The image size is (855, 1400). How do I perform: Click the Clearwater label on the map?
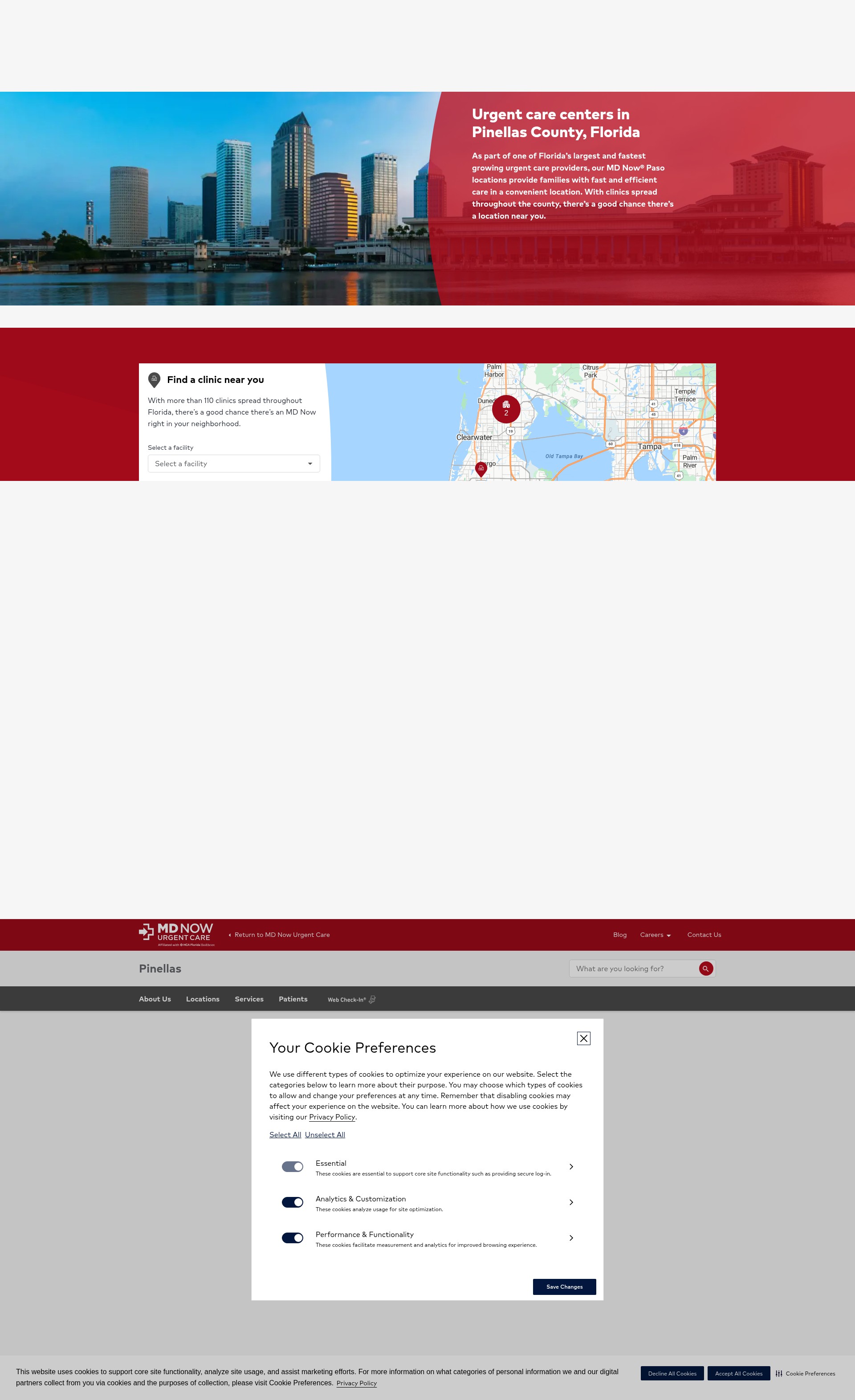pos(474,437)
